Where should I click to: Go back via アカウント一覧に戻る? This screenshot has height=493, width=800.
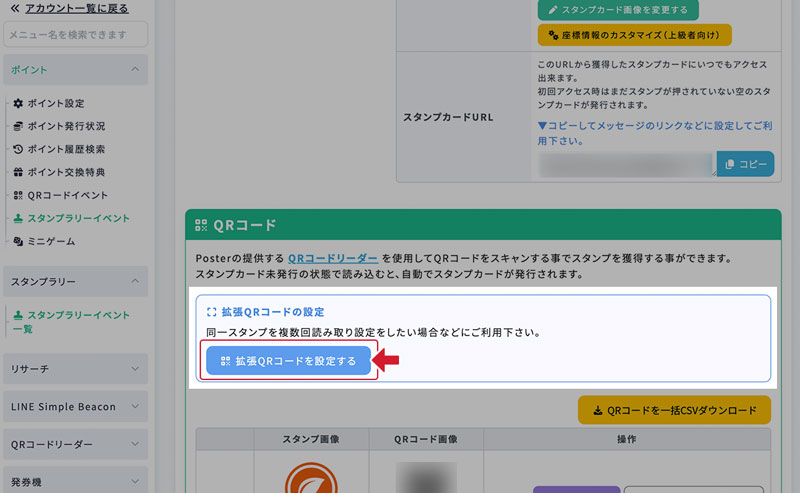pos(74,8)
